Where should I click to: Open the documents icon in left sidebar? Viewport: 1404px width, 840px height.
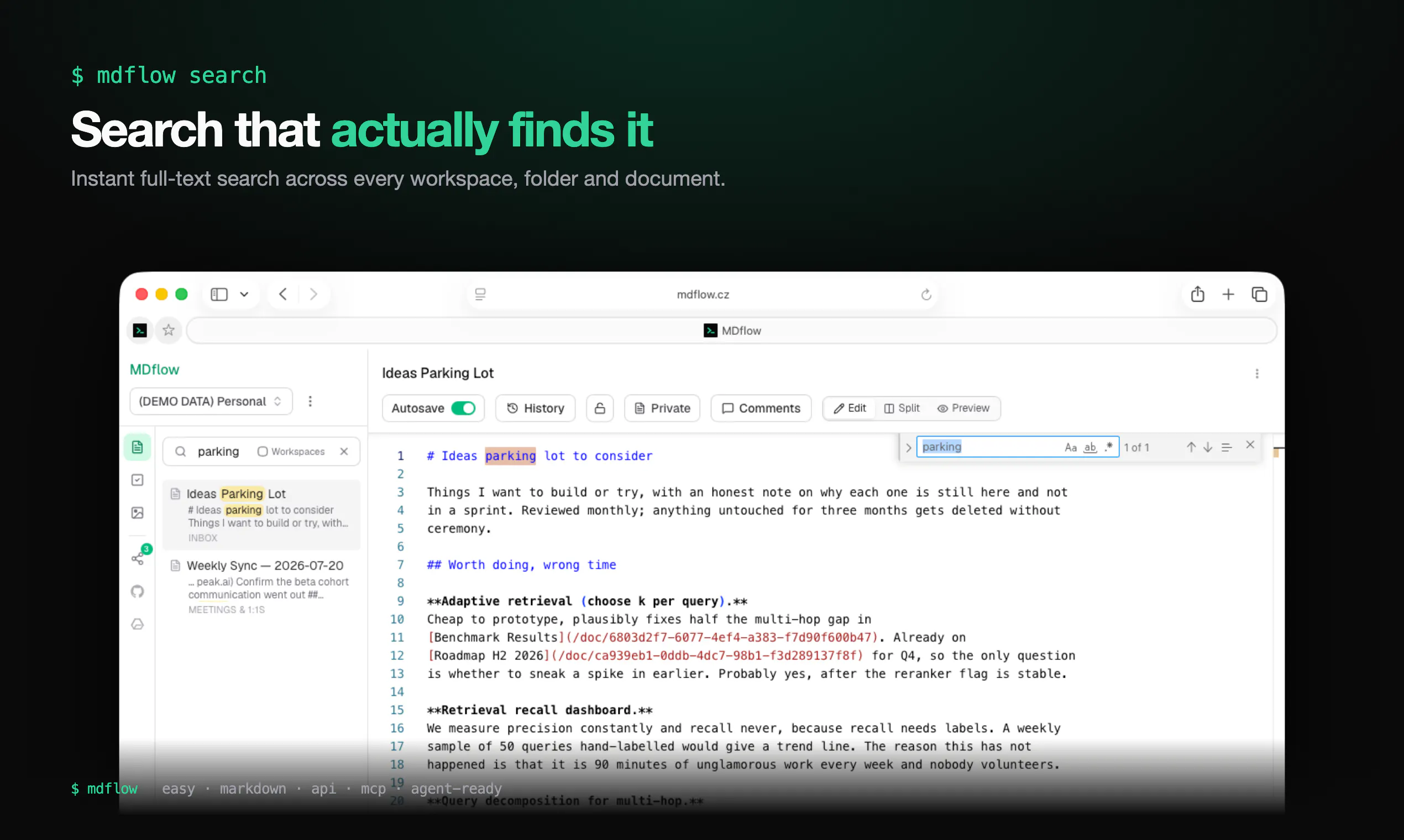[137, 447]
